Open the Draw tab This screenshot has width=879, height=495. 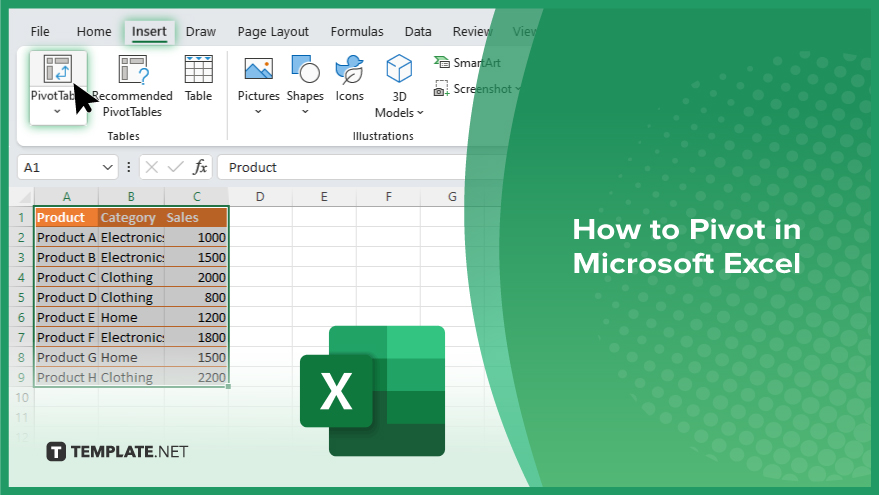coord(201,31)
